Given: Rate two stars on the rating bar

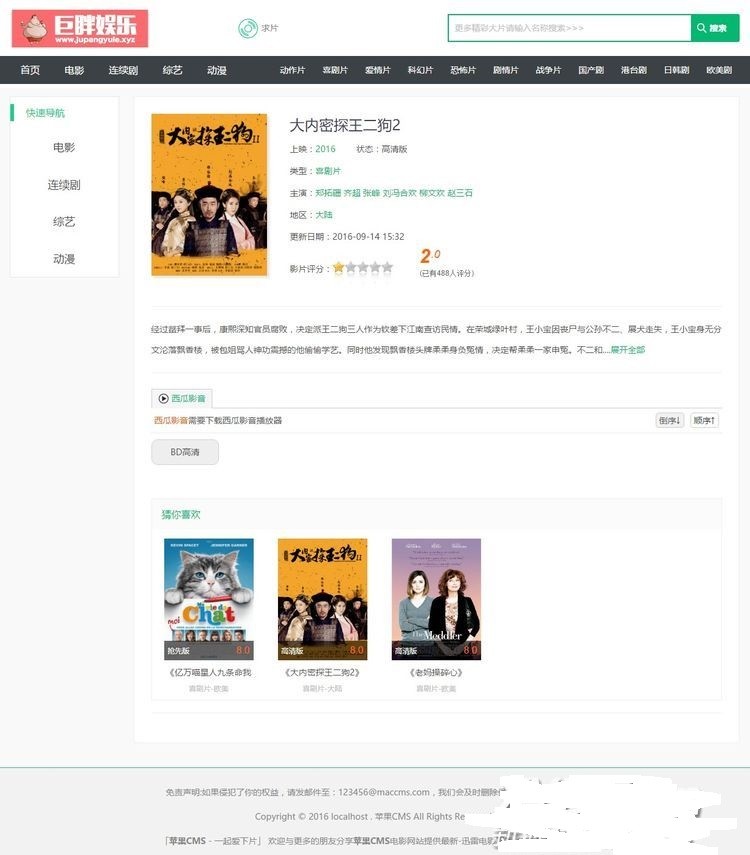Looking at the screenshot, I should 351,267.
